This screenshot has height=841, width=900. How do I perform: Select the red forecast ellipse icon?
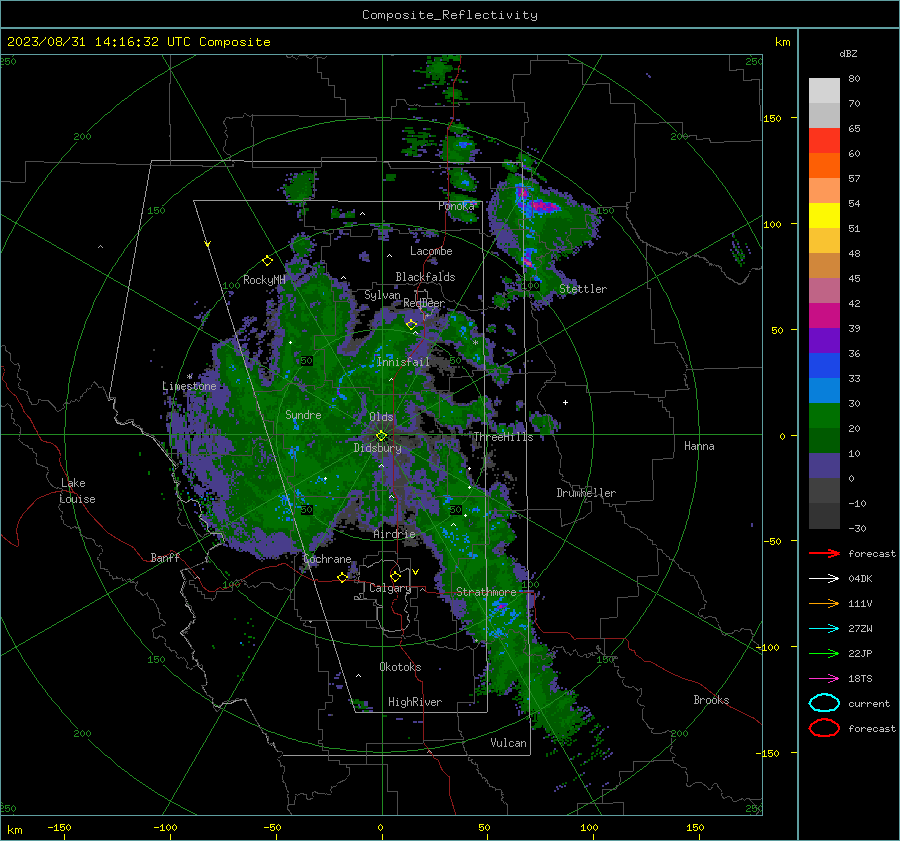point(824,728)
